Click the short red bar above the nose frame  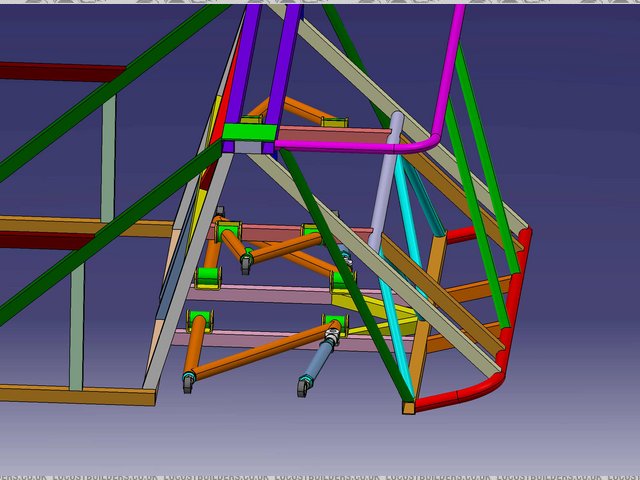(458, 236)
